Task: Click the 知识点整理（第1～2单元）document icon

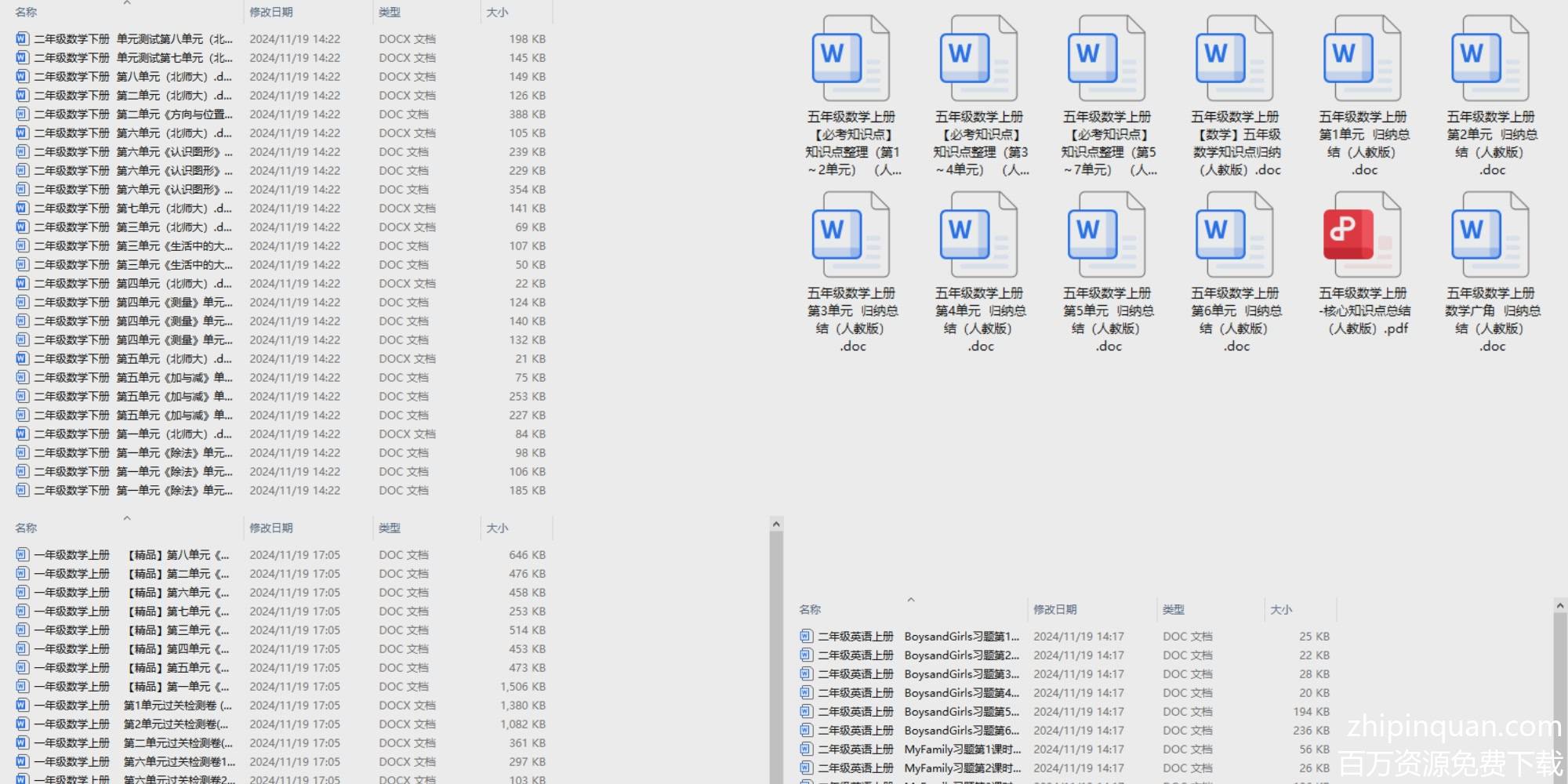Action: coord(851,59)
